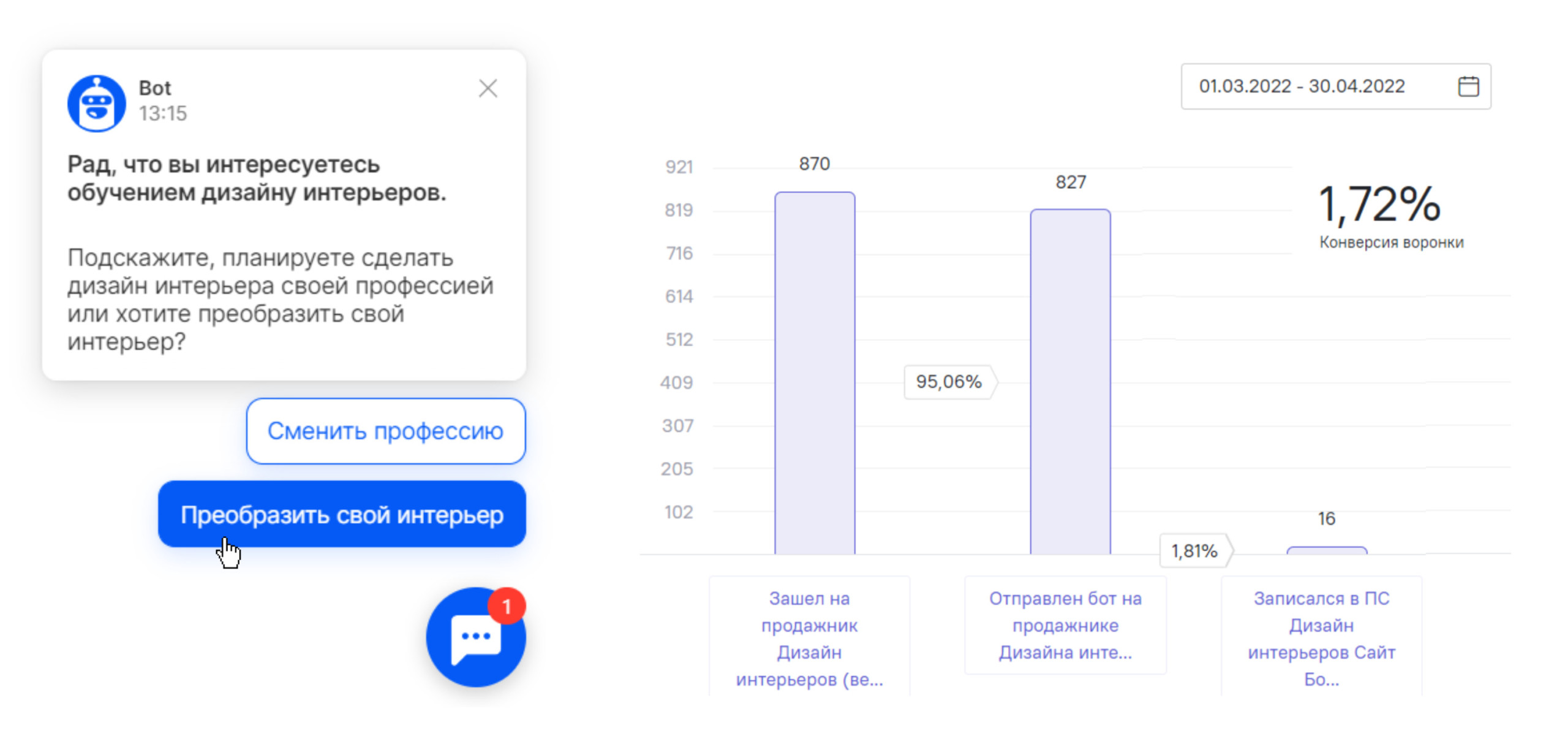
Task: Click the "Конверсия воронки" caption
Action: click(1391, 242)
